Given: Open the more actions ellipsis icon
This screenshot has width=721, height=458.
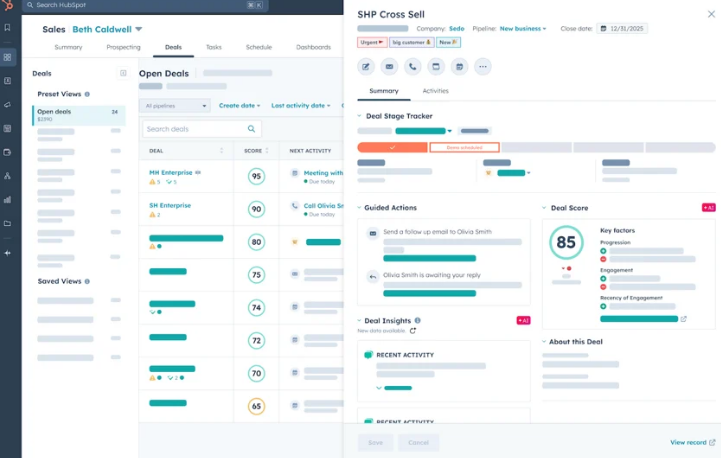Looking at the screenshot, I should click(483, 67).
